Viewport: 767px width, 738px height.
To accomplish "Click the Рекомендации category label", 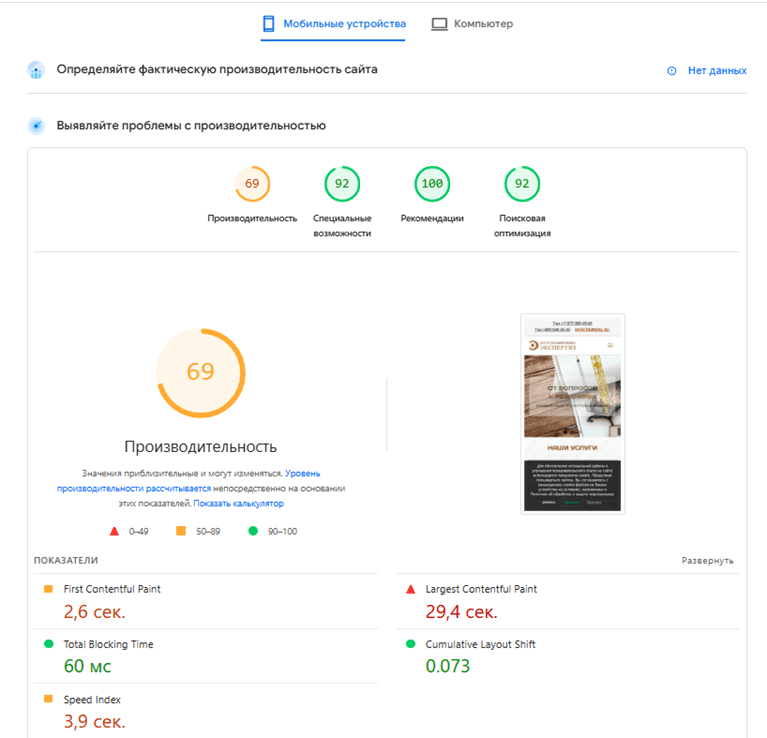I will coord(432,218).
